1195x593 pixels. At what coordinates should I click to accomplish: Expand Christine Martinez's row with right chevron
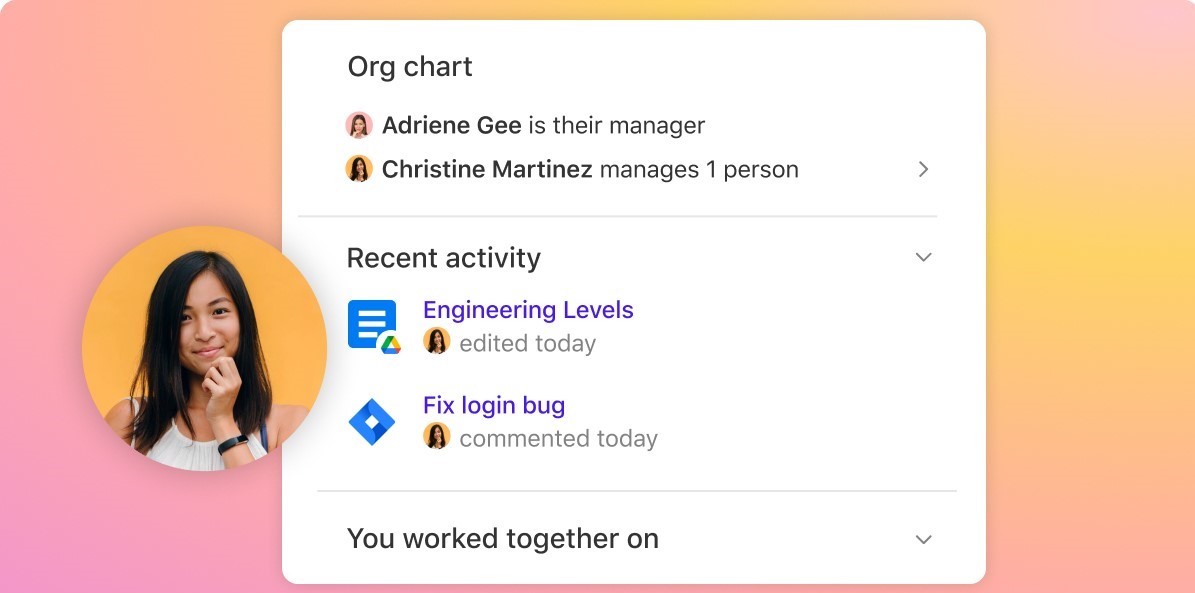point(923,169)
